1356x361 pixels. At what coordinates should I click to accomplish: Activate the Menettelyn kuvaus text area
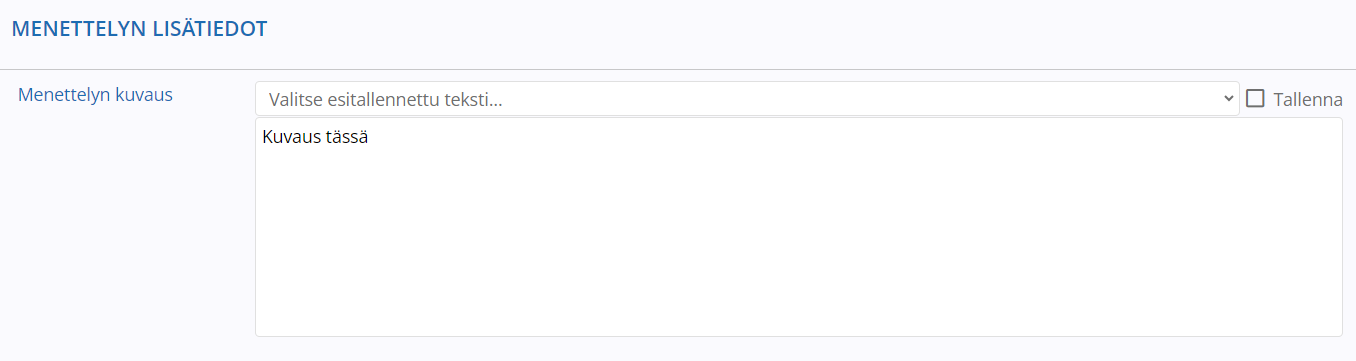coord(798,227)
